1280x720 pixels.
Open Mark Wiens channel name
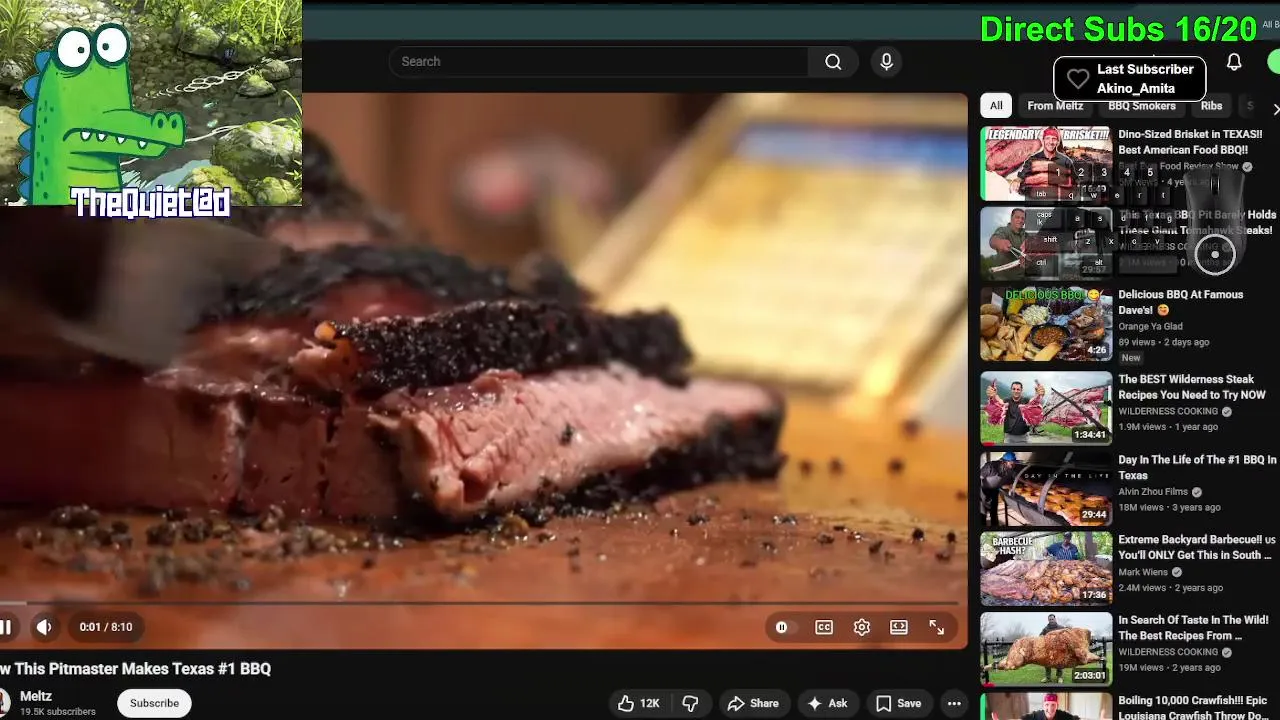[1143, 572]
